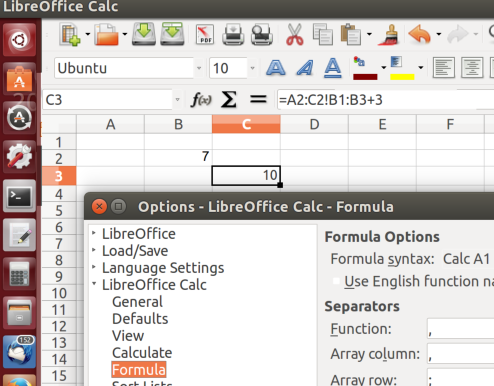
Task: Open the font name dropdown list
Action: click(x=199, y=68)
